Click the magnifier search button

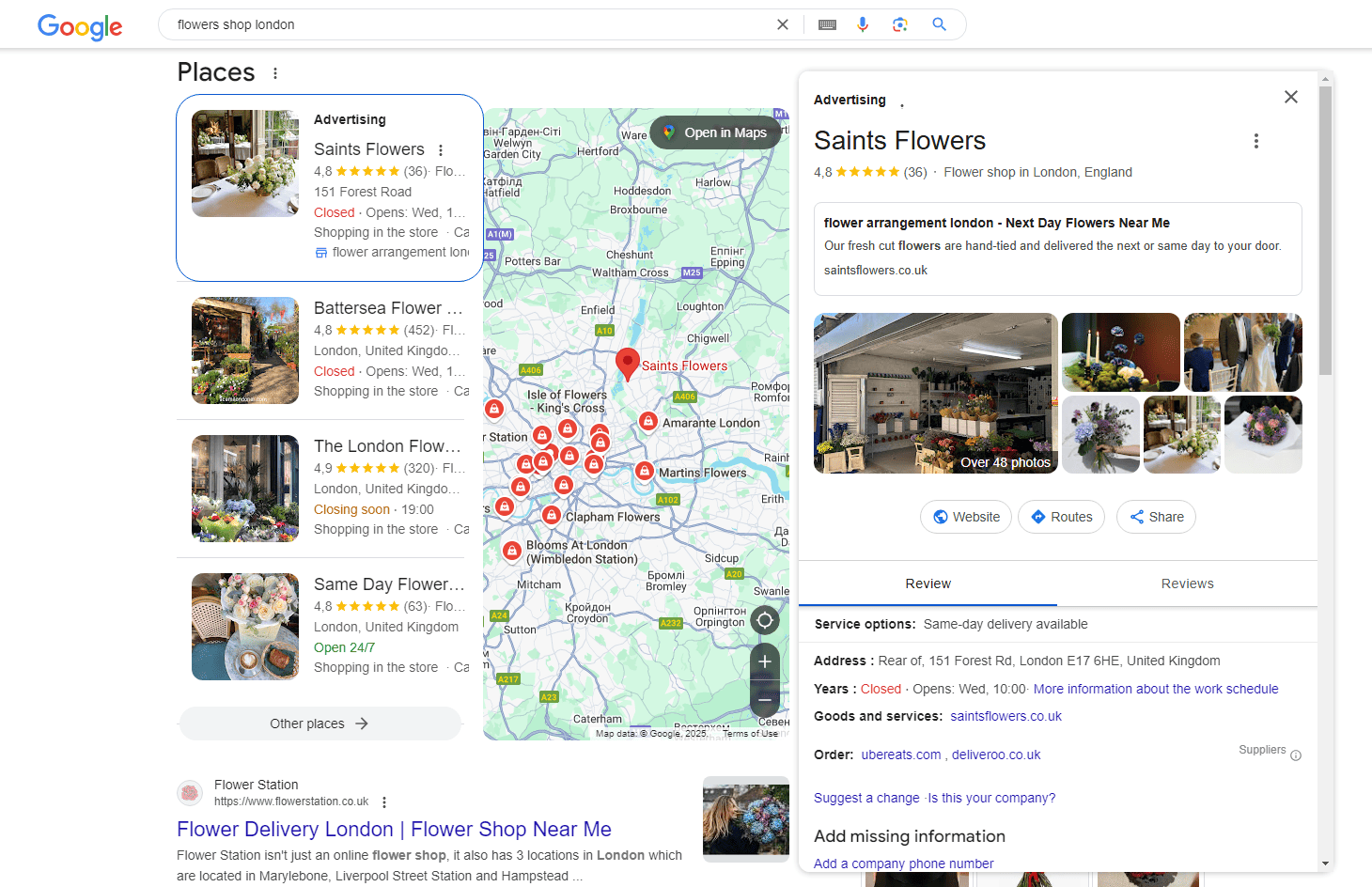coord(939,24)
